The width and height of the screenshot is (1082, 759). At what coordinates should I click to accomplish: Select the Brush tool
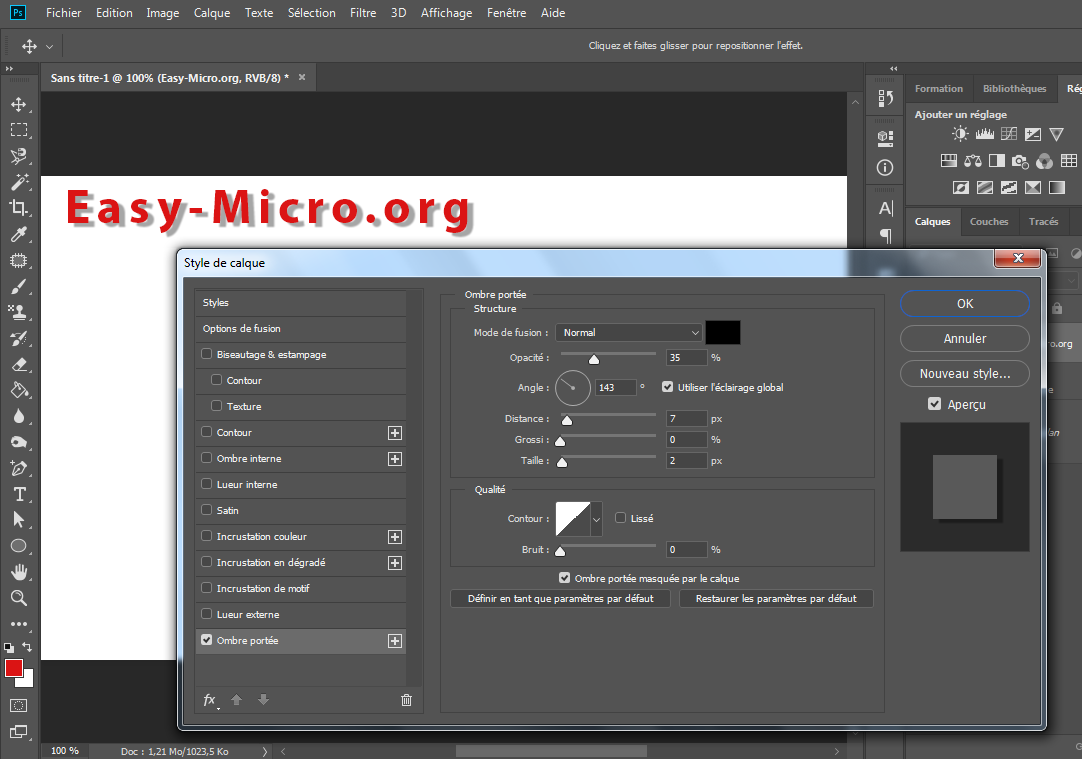(19, 286)
